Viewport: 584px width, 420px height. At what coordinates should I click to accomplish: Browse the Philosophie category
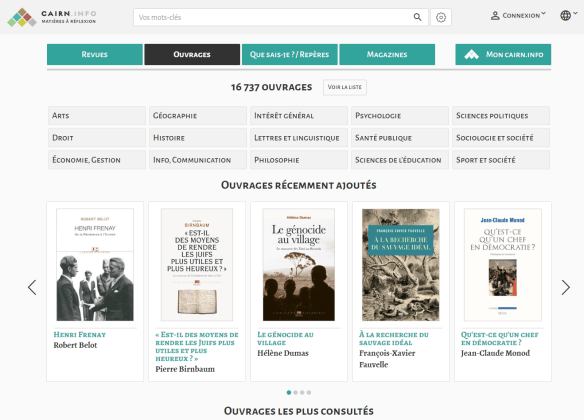[299, 160]
